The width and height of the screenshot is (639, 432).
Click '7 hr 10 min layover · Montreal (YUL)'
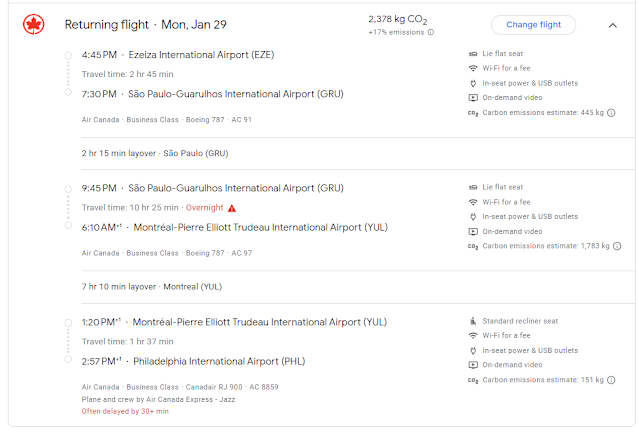pos(152,287)
